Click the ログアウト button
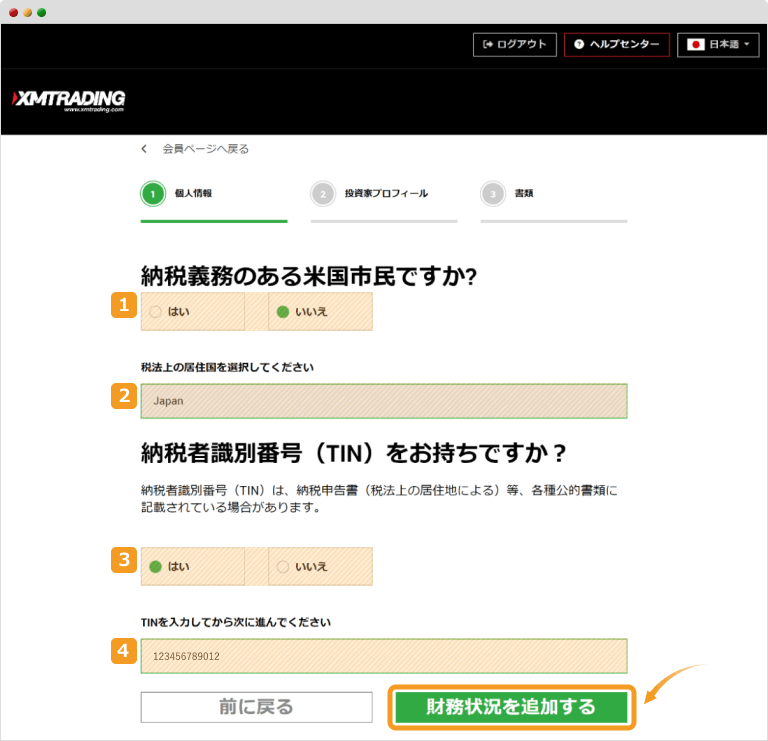Image resolution: width=768 pixels, height=741 pixels. point(515,45)
